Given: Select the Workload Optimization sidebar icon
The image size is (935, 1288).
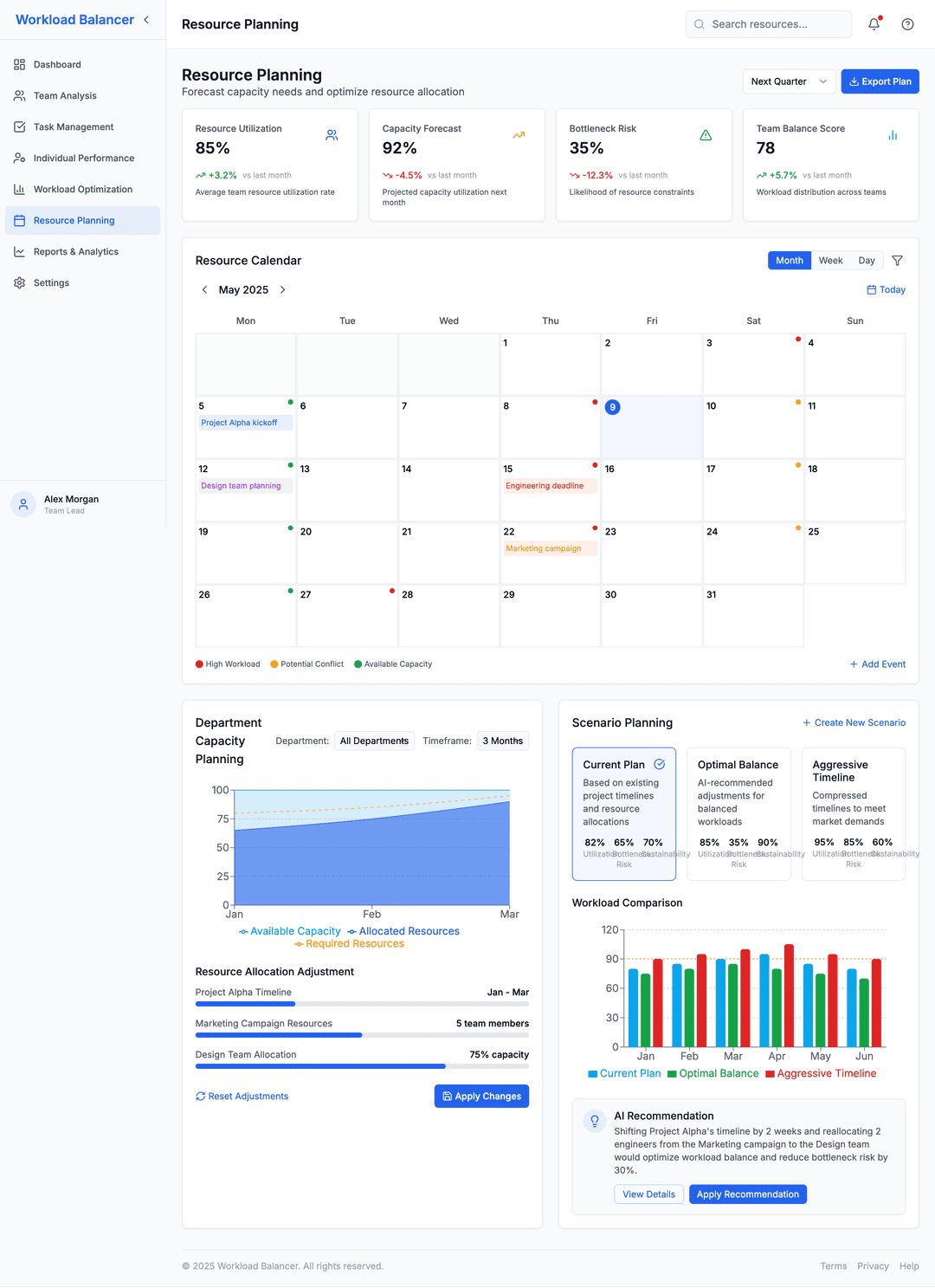Looking at the screenshot, I should tap(19, 189).
